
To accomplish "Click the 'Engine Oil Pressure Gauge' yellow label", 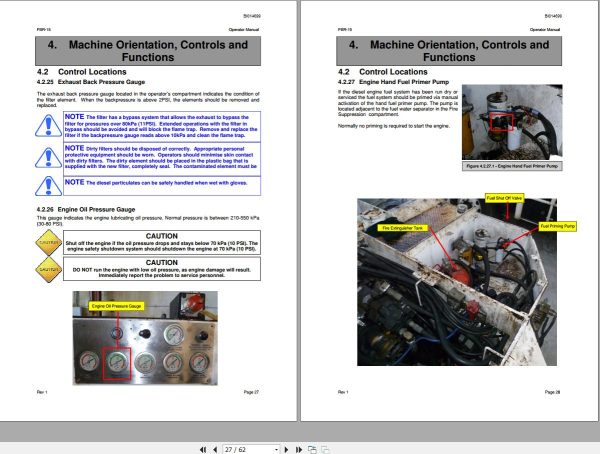I will [116, 306].
